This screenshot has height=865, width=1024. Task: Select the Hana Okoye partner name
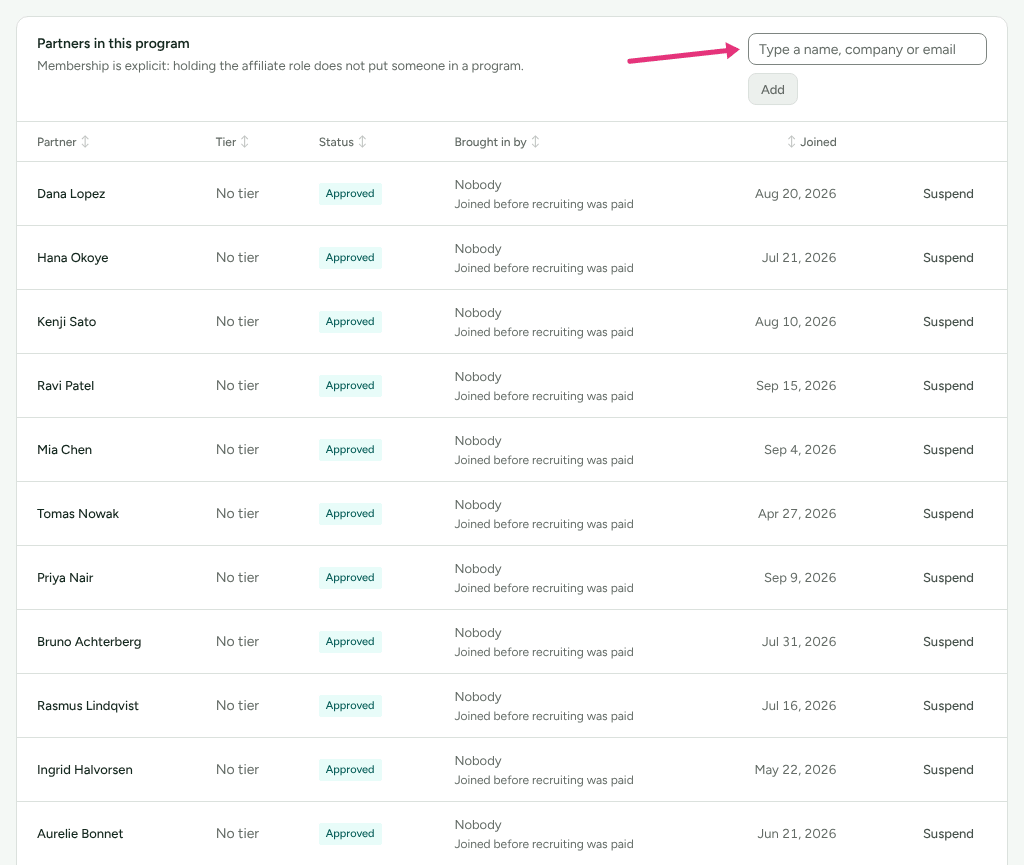click(x=72, y=258)
